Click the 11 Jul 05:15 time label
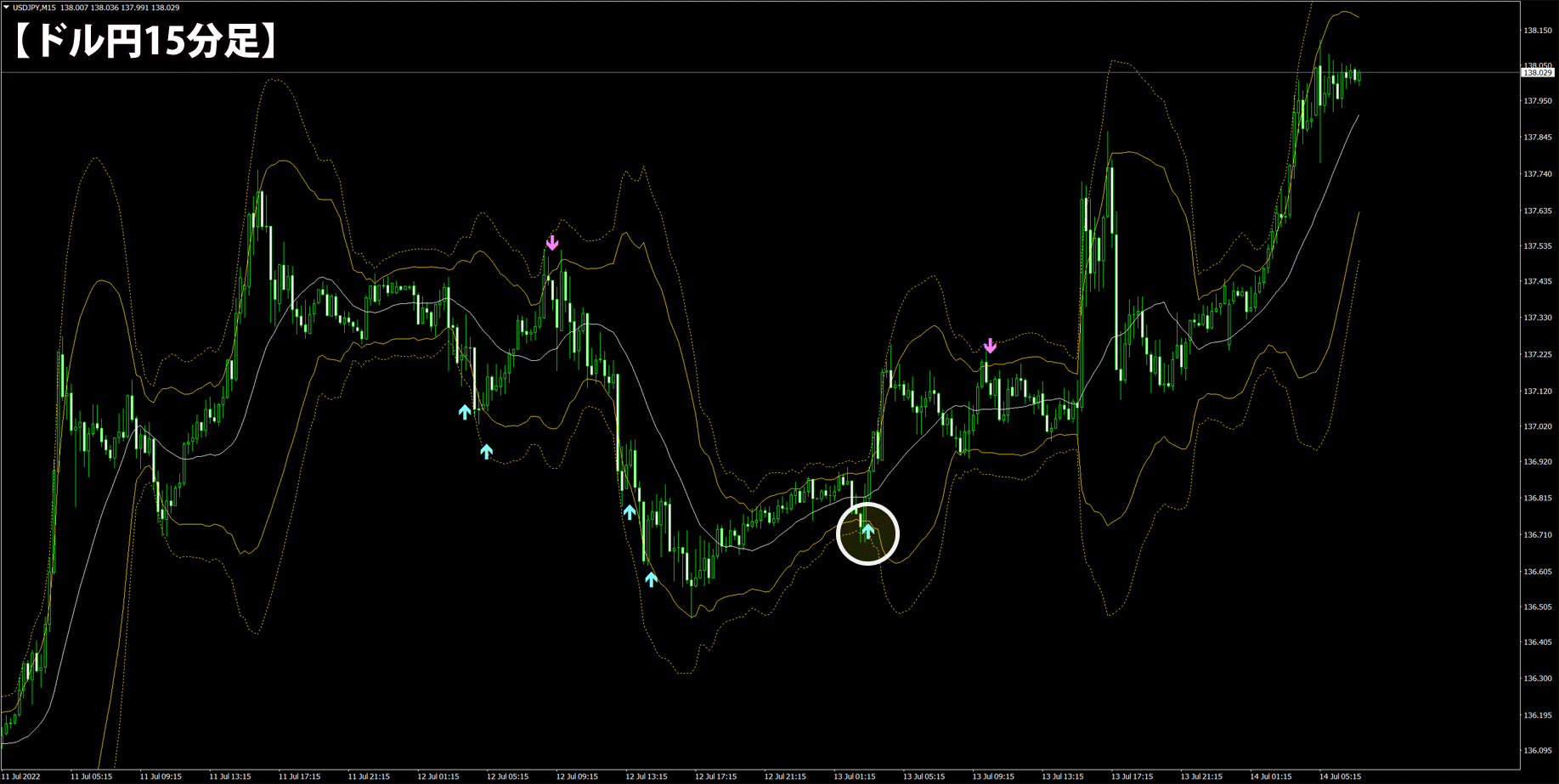 [x=91, y=776]
